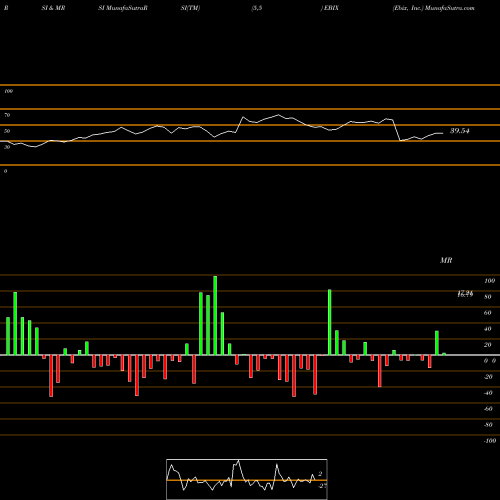Click the MR axis label 80
Screen dimensions: 500x500
coord(487,297)
